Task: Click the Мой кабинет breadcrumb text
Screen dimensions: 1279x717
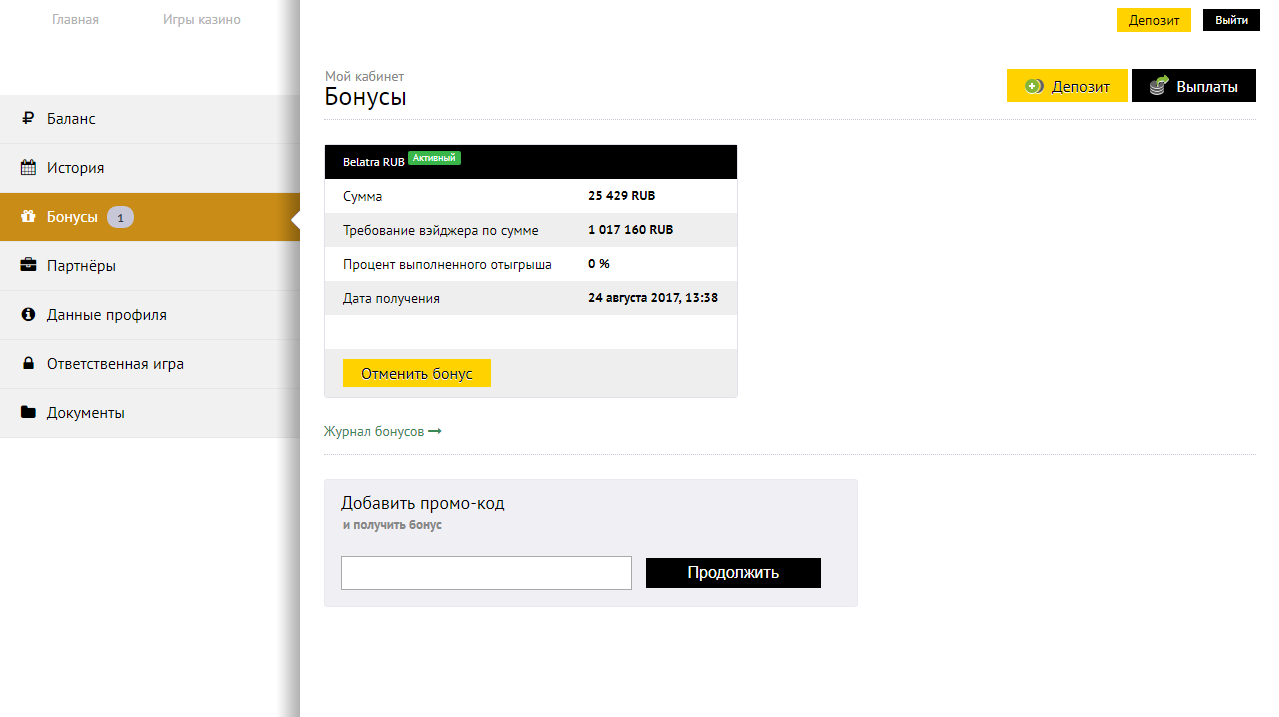Action: [365, 76]
